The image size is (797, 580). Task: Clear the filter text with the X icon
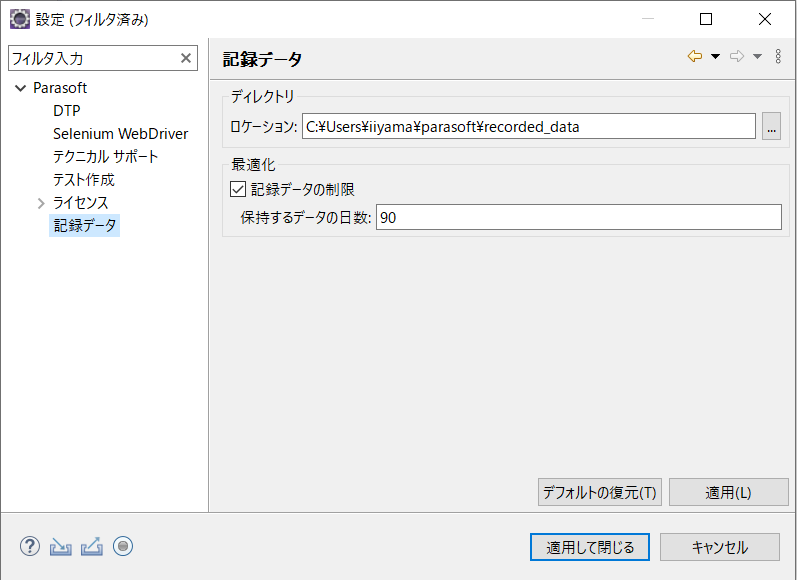coord(186,58)
